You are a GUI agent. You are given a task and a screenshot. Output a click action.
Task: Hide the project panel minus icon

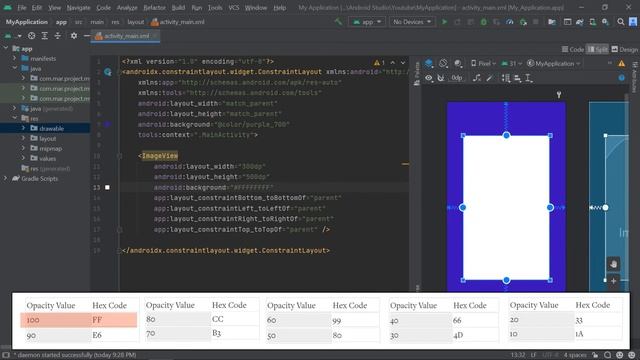[x=87, y=36]
